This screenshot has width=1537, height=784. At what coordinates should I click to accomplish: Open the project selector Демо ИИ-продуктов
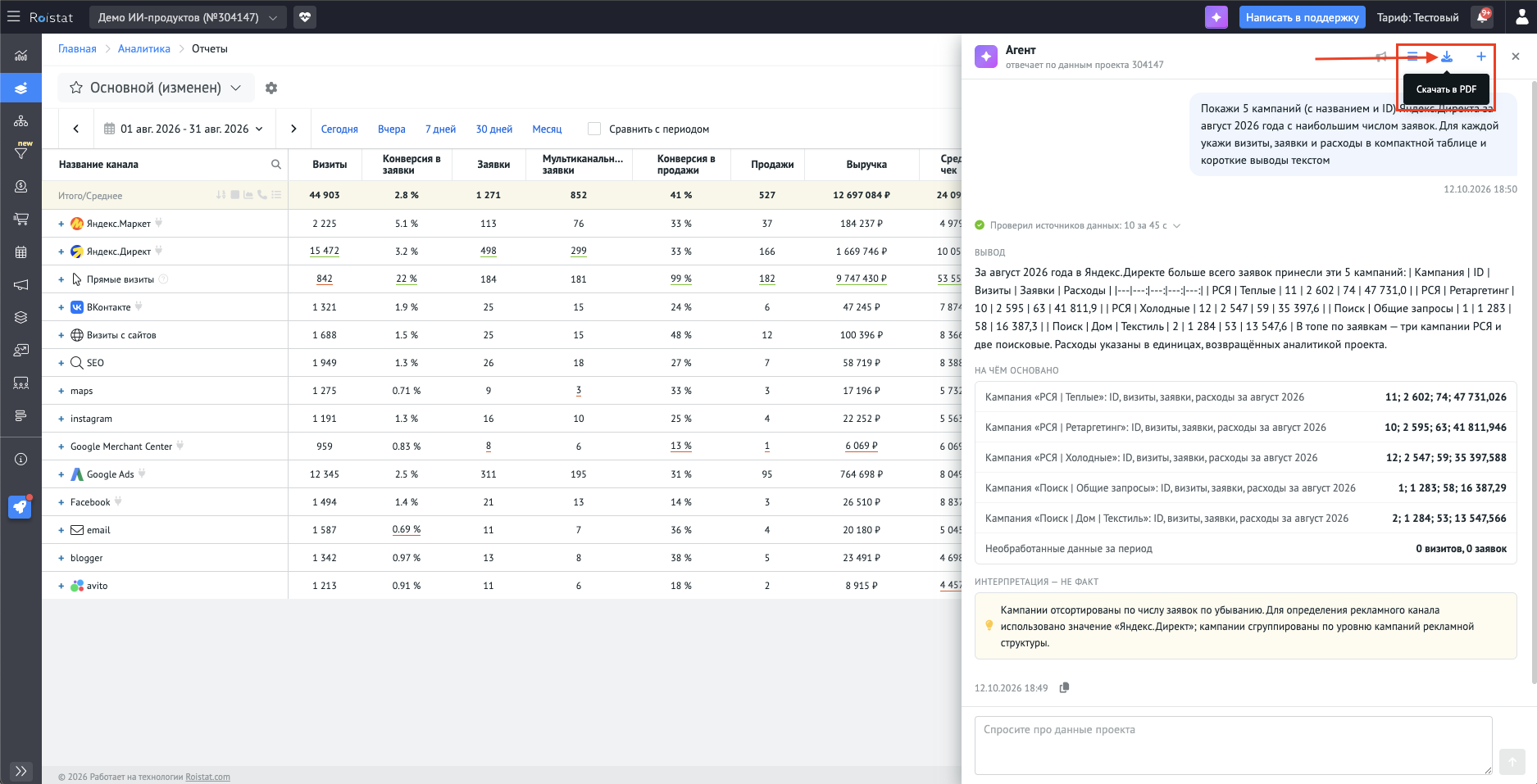[x=188, y=16]
